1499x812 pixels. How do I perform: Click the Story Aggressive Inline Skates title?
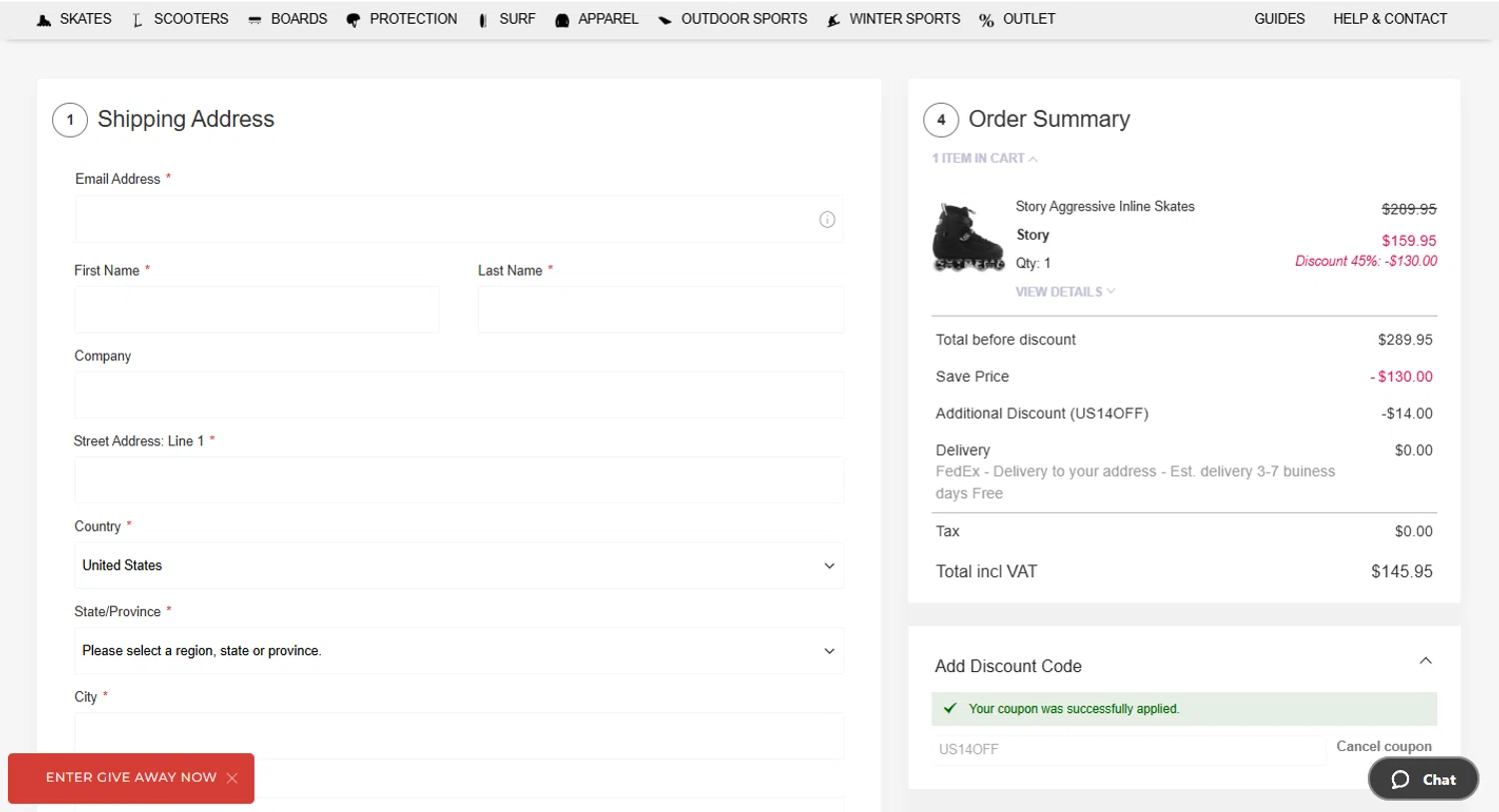[x=1105, y=207]
